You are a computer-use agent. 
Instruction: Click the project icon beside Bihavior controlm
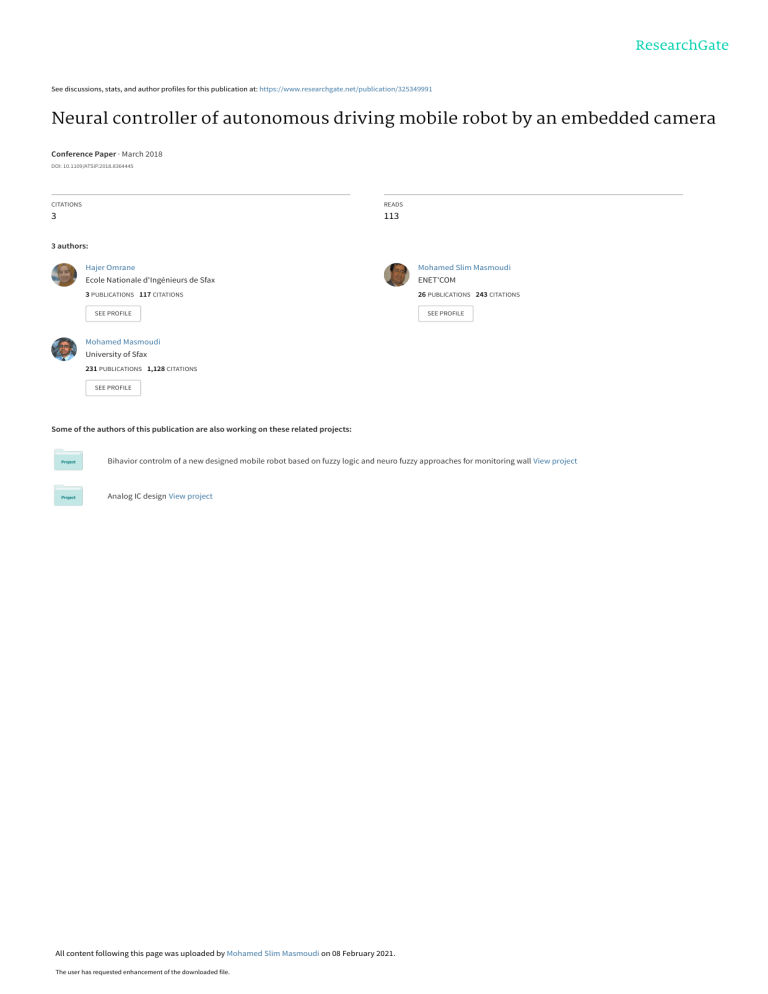coord(69,460)
